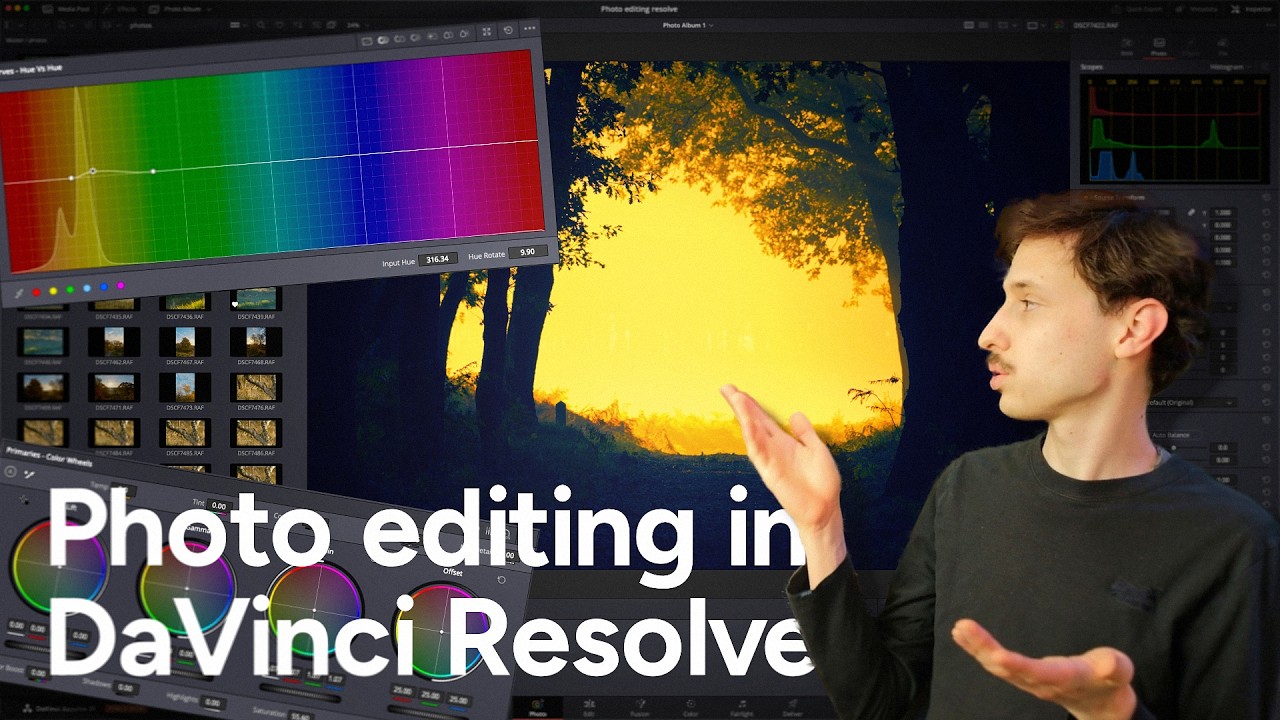Click the magenta hue preset dot
This screenshot has height=720, width=1280.
[121, 285]
